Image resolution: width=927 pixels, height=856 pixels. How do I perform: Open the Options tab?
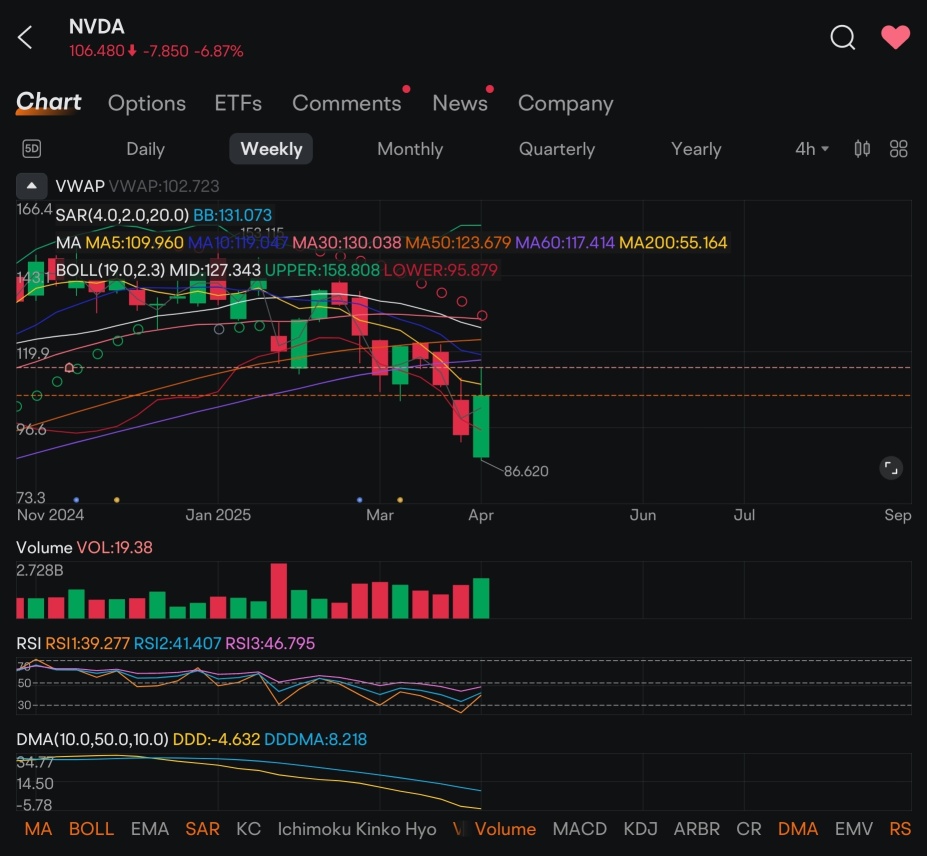pos(147,103)
